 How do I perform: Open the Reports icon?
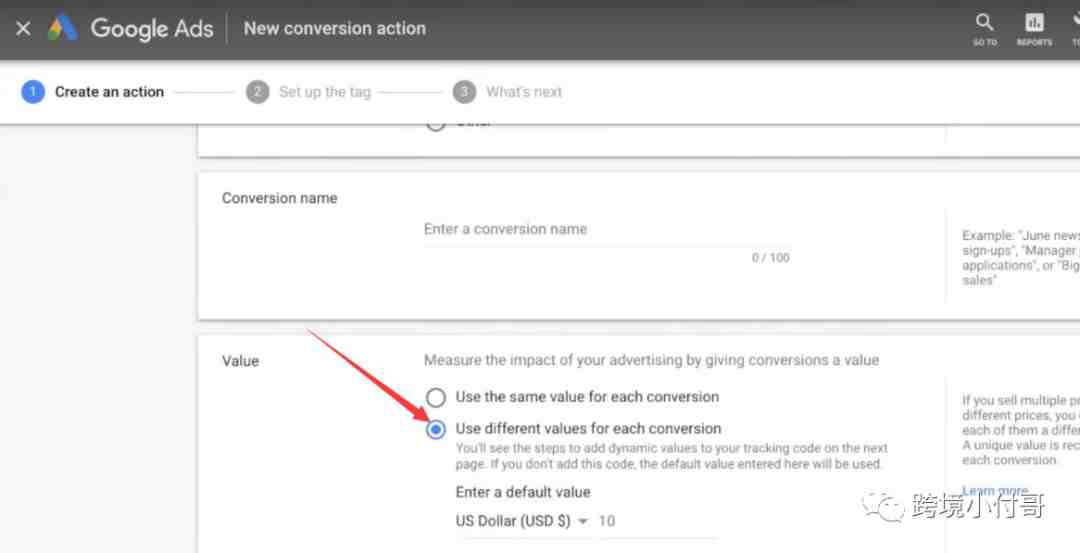[x=1034, y=30]
